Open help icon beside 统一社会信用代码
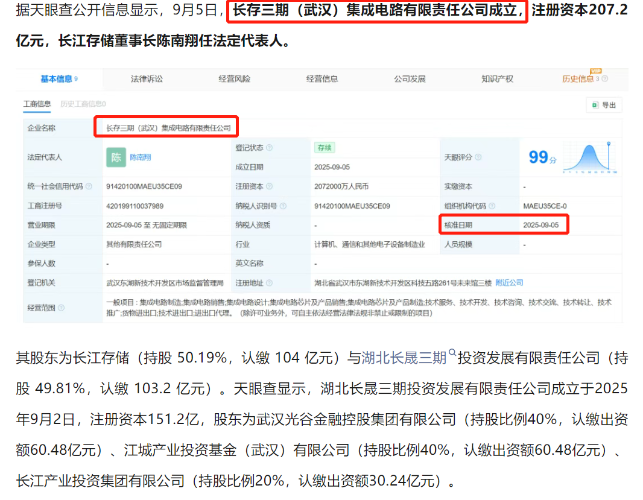Screen dimensions: 643x500 click(x=89, y=186)
